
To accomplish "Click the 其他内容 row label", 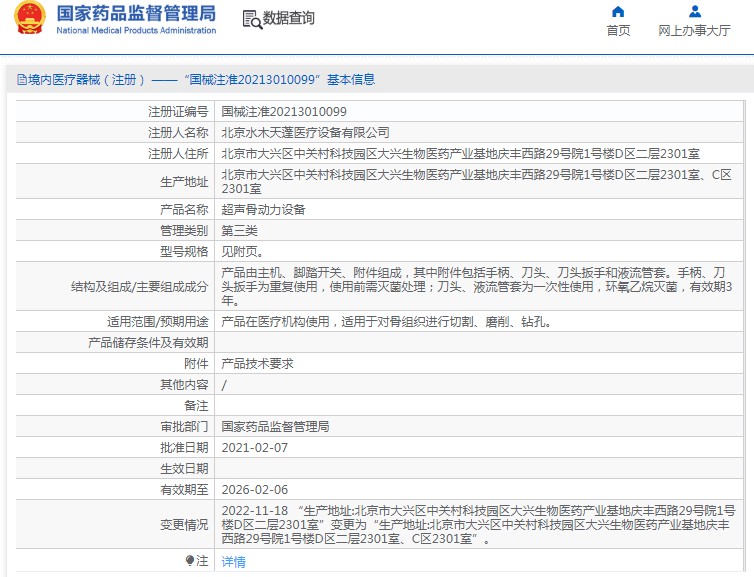I will coord(184,385).
